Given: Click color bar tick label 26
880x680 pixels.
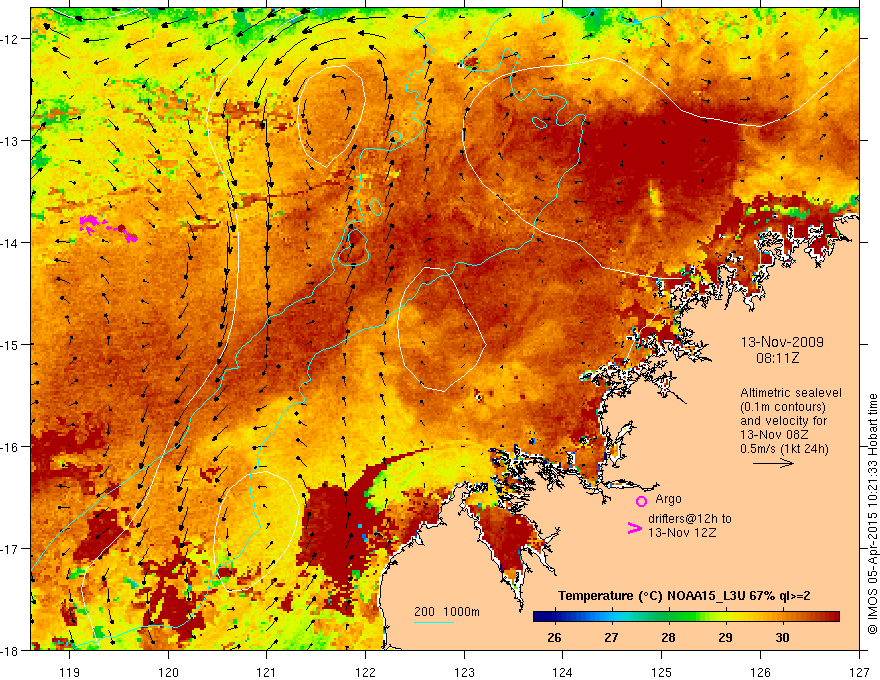Looking at the screenshot, I should (554, 637).
